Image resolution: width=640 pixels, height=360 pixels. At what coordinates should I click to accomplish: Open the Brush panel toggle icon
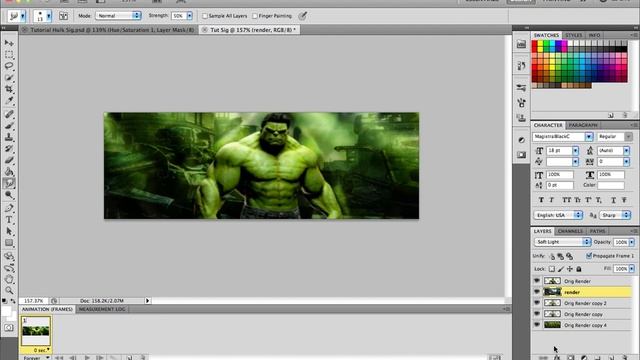coord(63,16)
